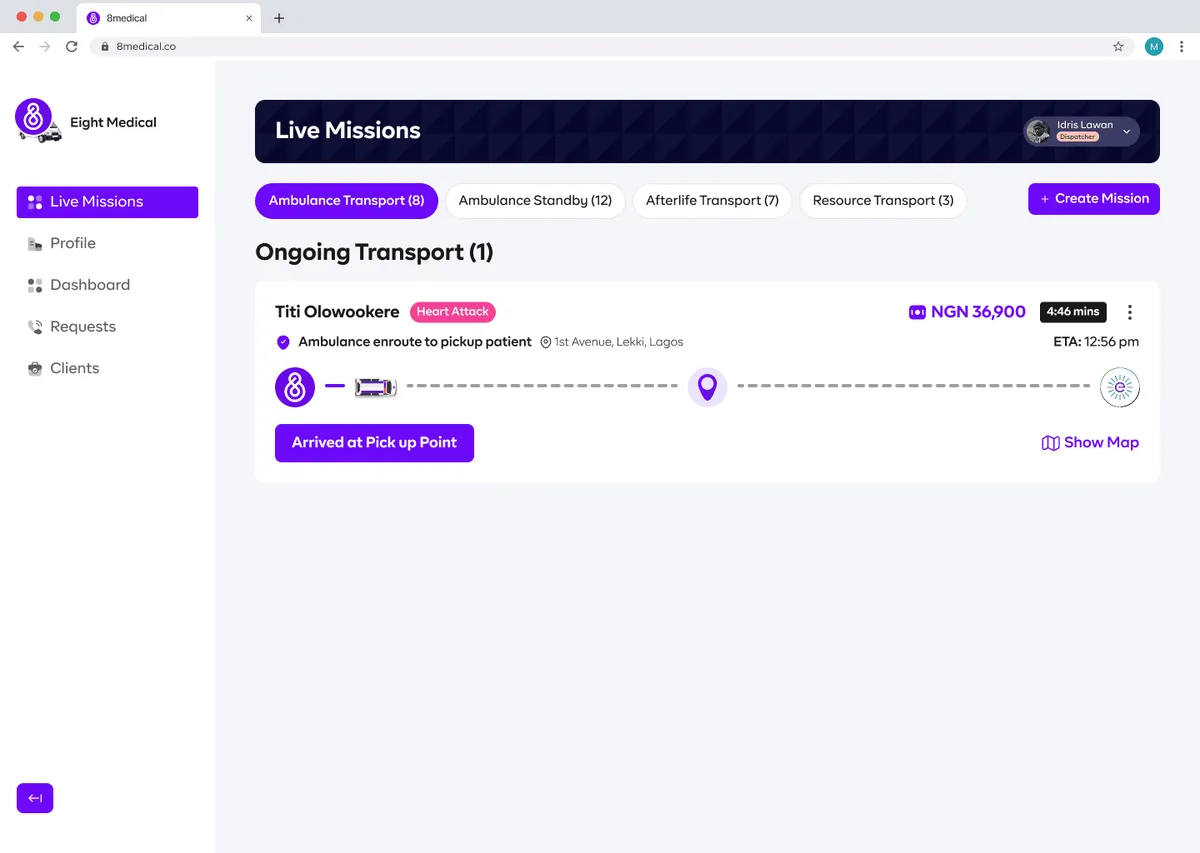
Task: Click the padlock site info icon
Action: [x=105, y=47]
